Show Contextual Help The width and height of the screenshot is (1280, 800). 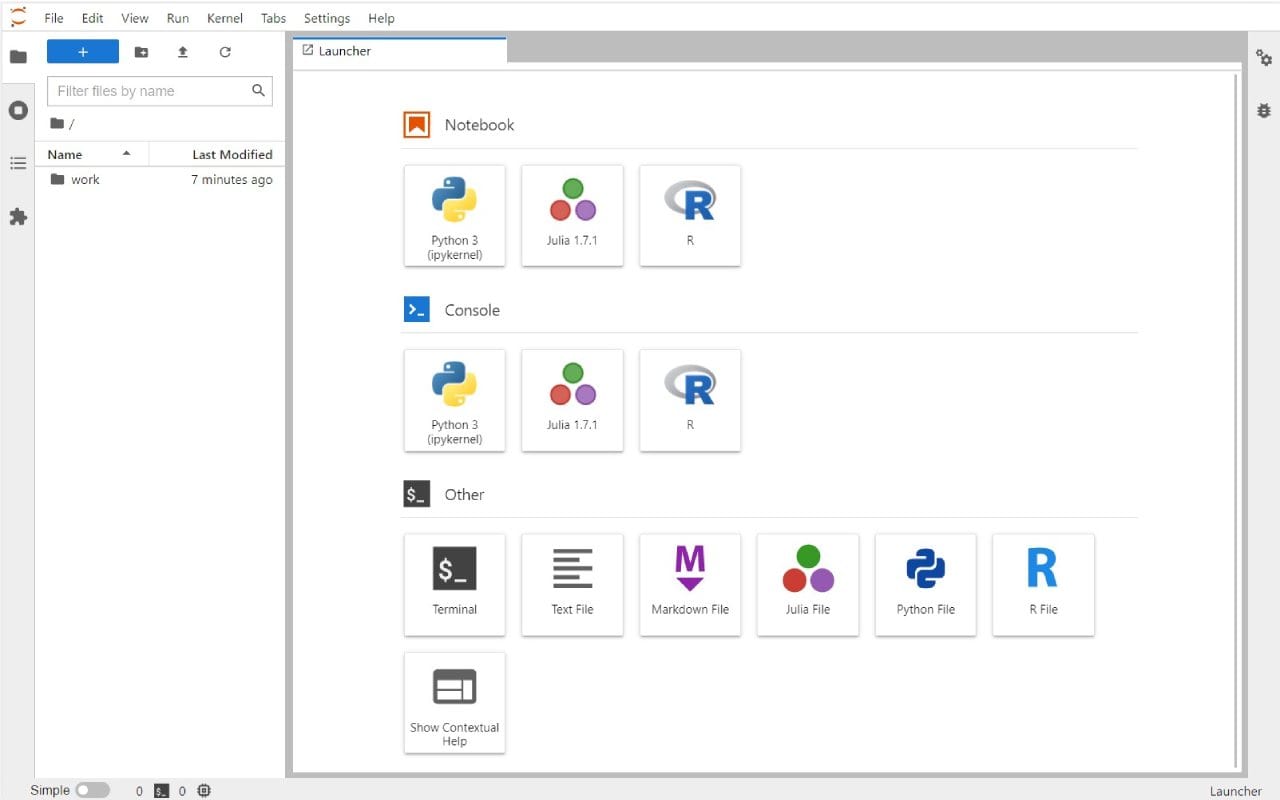point(455,702)
